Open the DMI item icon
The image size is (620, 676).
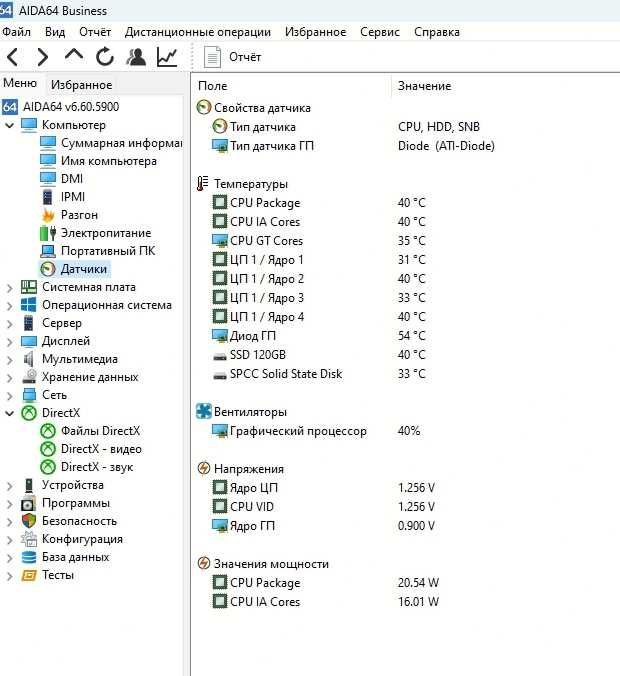click(48, 178)
